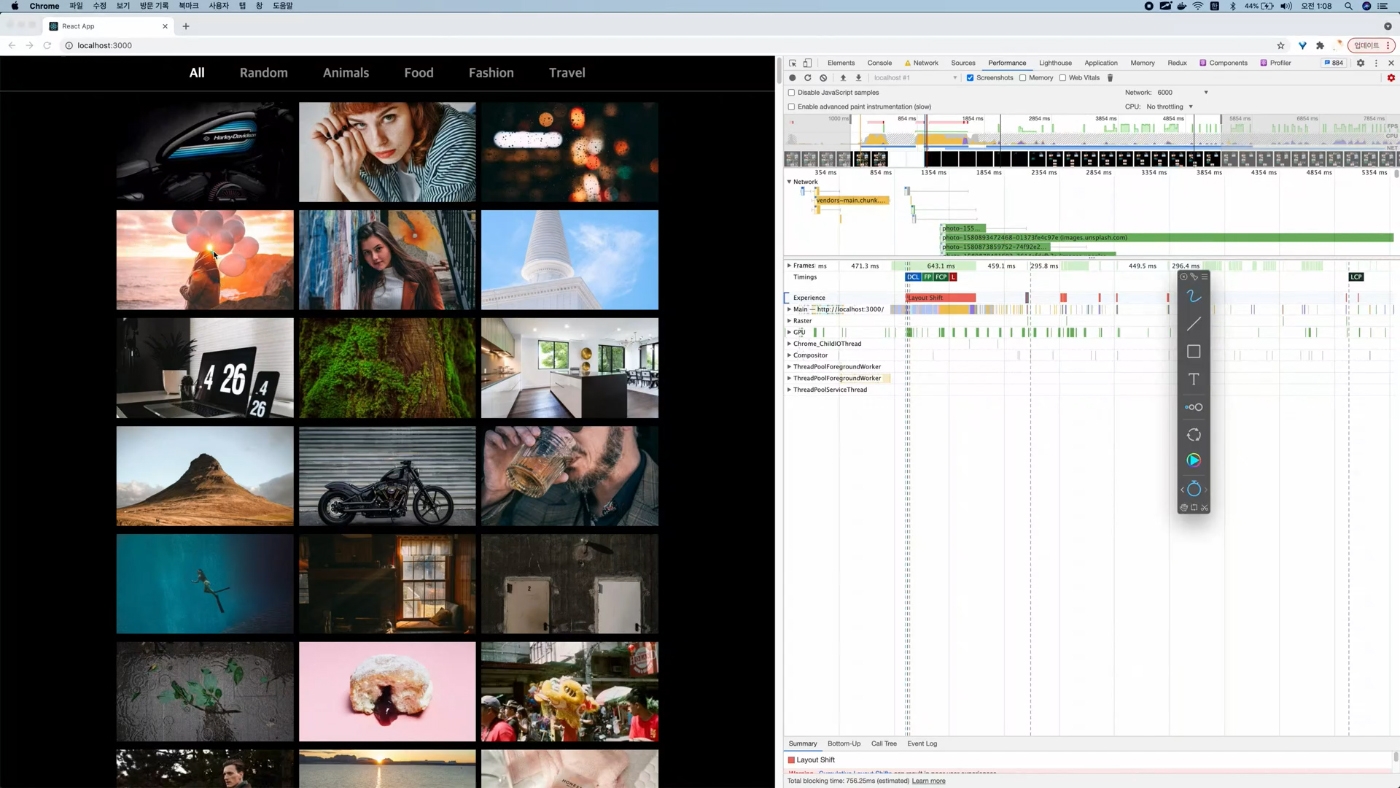
Task: Select the connected nodes tool in annotation palette
Action: tap(1193, 407)
